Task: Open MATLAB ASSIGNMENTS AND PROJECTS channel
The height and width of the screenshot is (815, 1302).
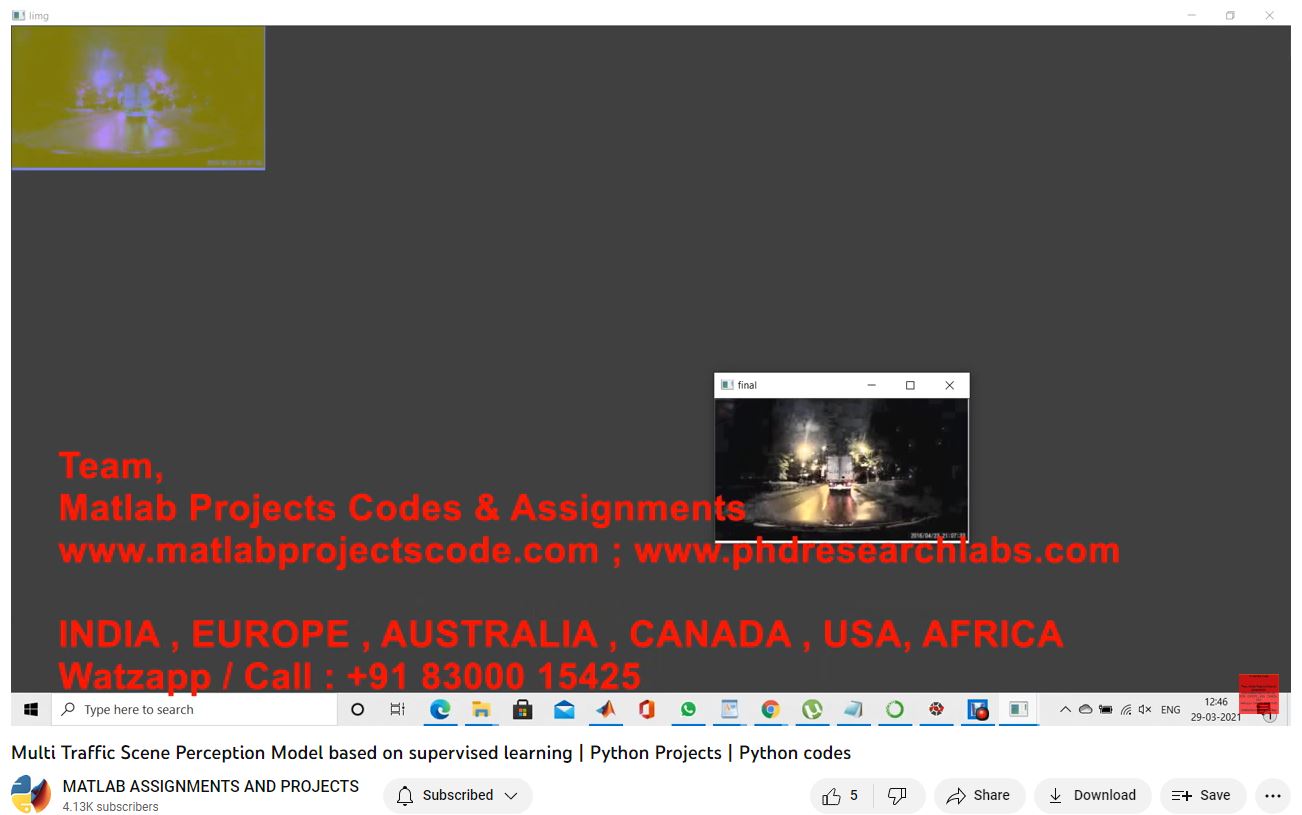Action: click(x=210, y=787)
